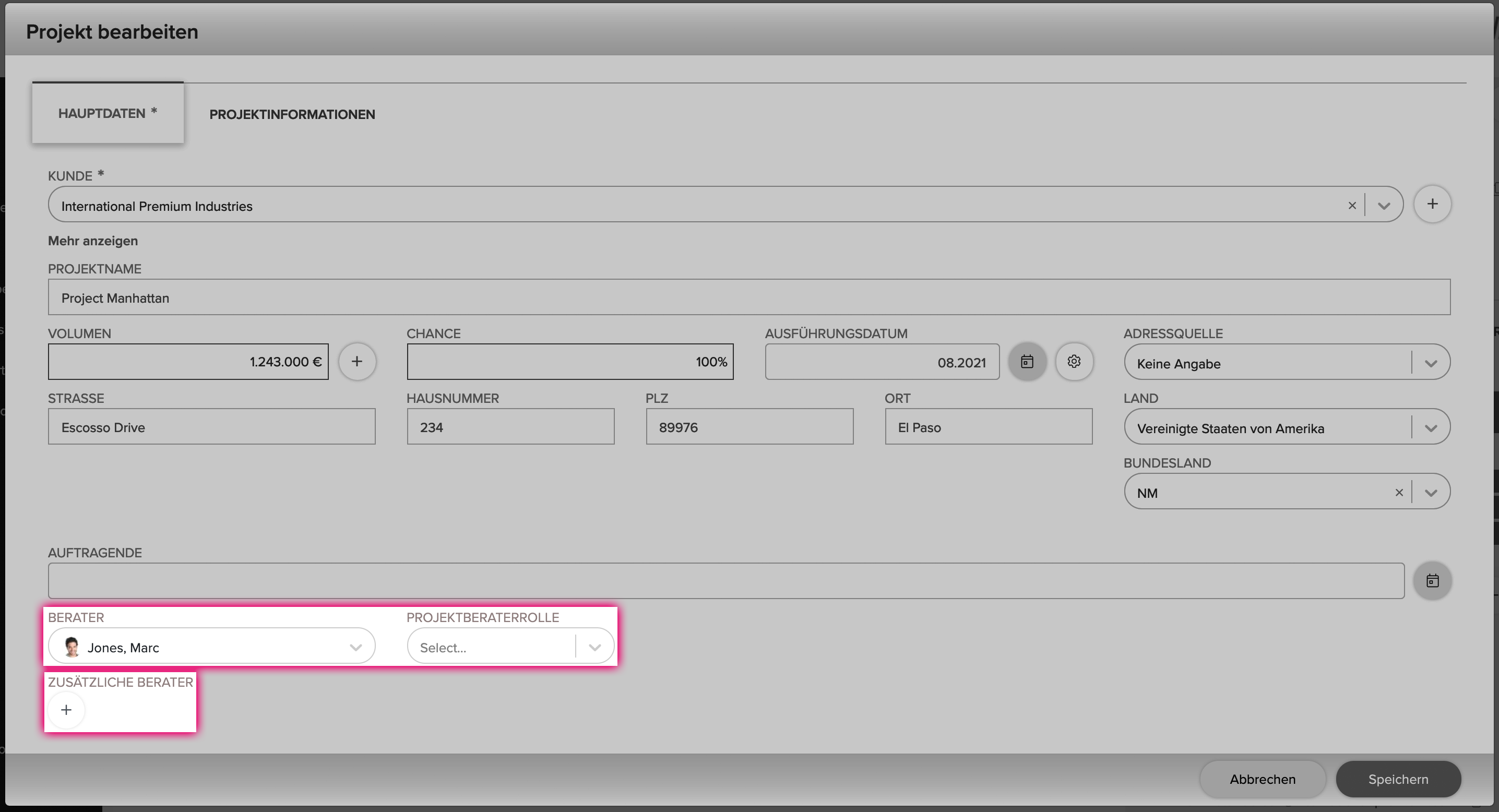The width and height of the screenshot is (1499, 812).
Task: Clear the Bundesland NM selection
Action: (x=1399, y=493)
